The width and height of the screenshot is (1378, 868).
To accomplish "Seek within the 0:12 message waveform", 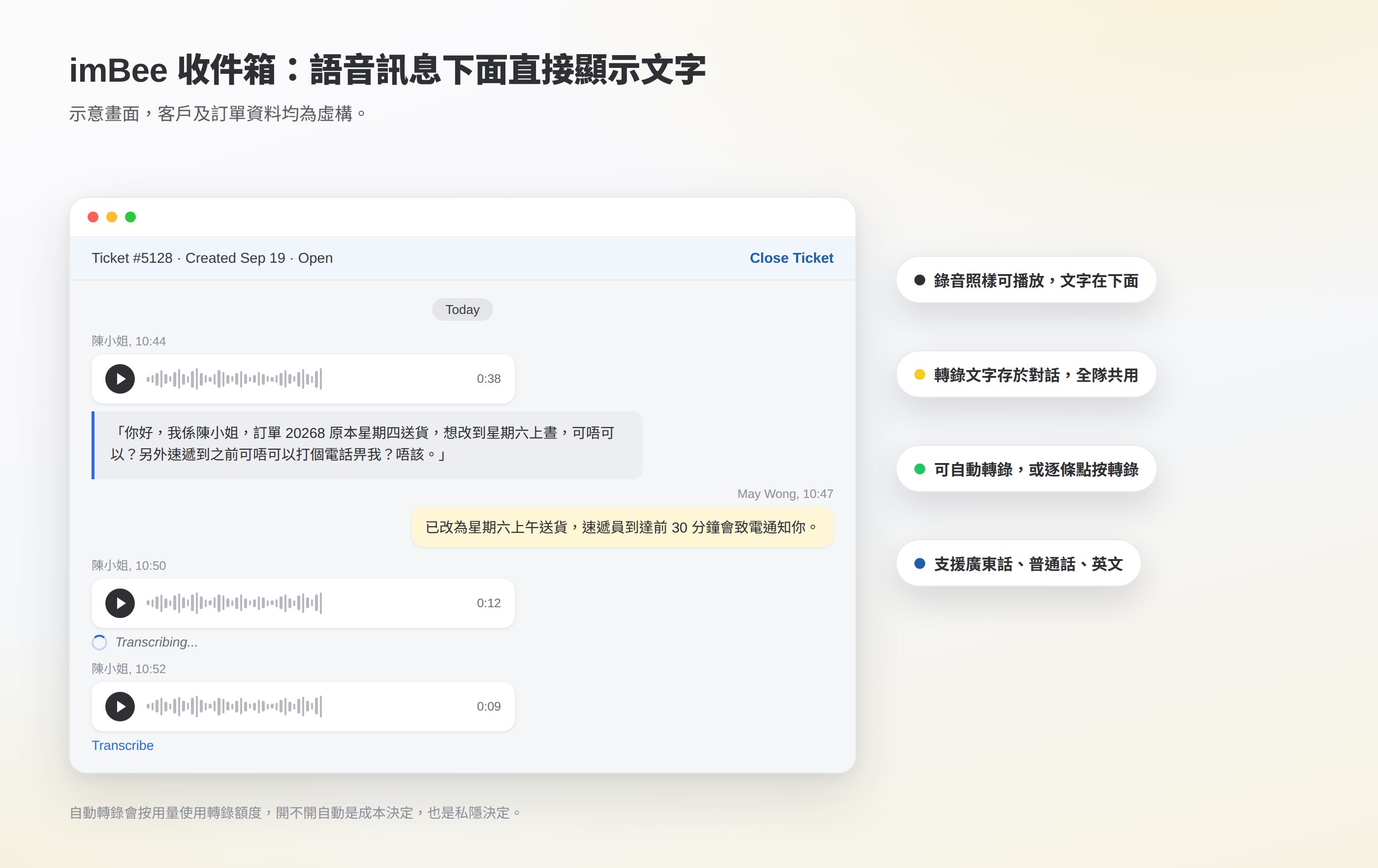I will [234, 603].
